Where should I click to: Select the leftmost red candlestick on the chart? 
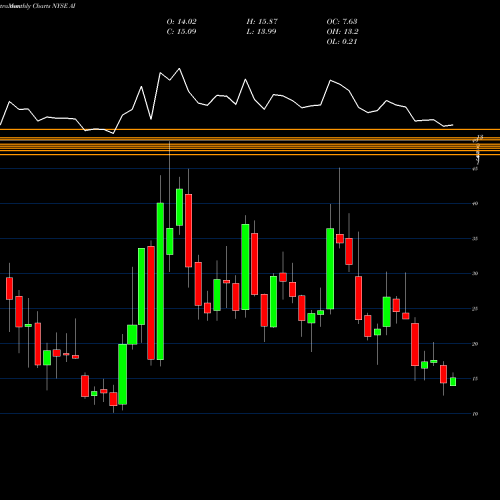tap(9, 288)
